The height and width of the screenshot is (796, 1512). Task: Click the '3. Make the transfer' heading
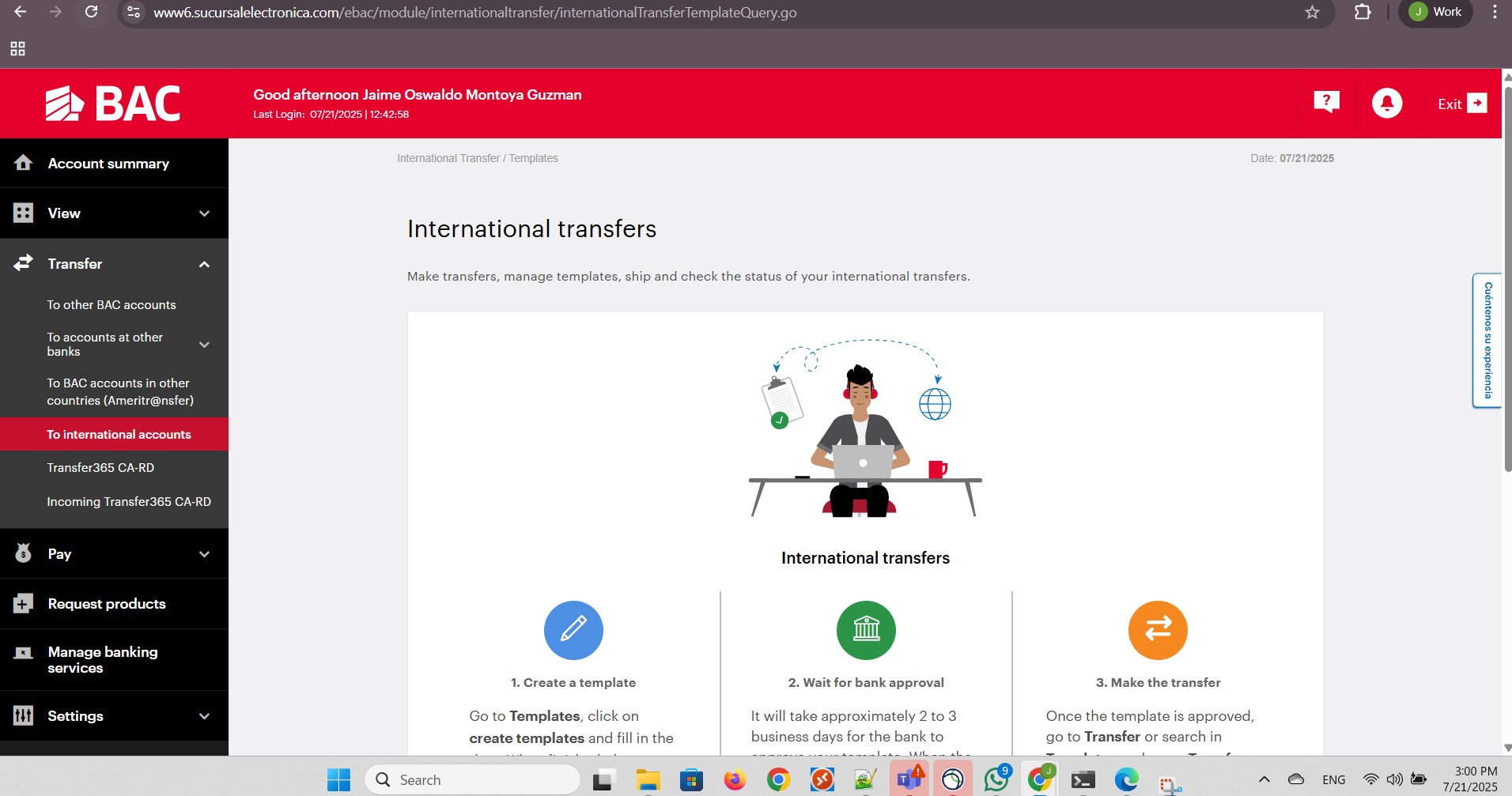pos(1158,682)
